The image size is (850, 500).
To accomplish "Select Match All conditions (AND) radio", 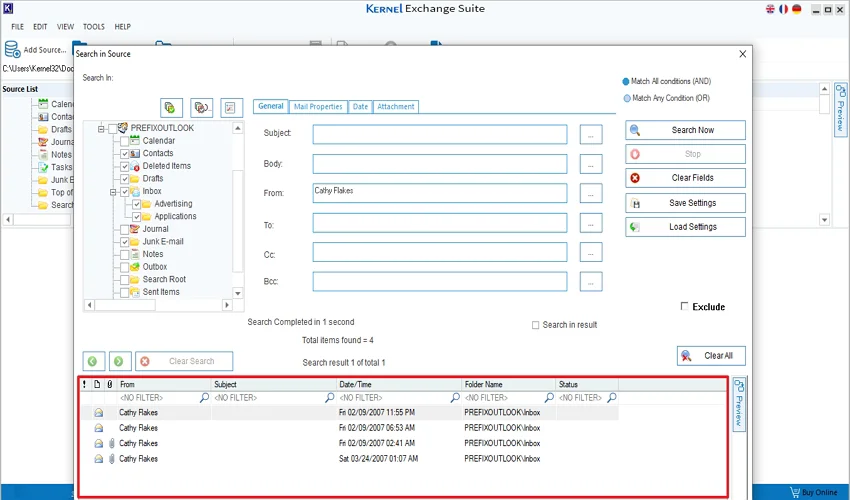I will click(626, 81).
